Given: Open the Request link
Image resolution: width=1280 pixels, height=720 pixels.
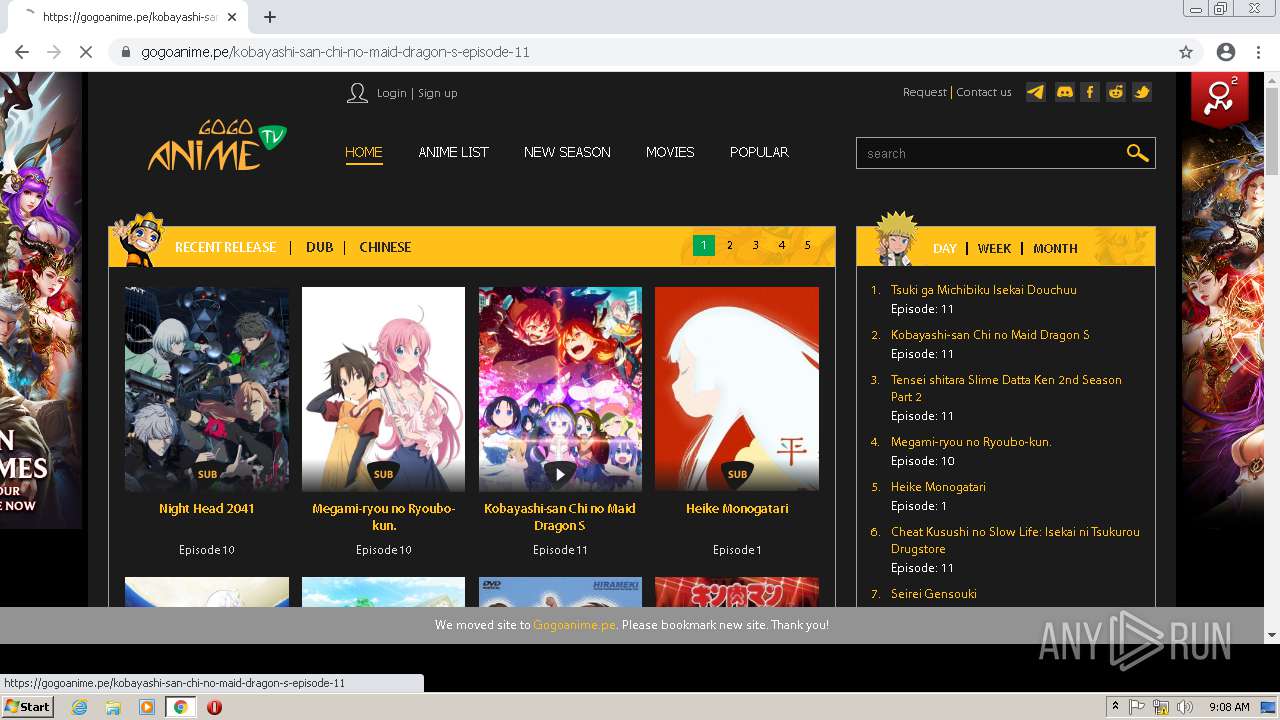Looking at the screenshot, I should [924, 92].
